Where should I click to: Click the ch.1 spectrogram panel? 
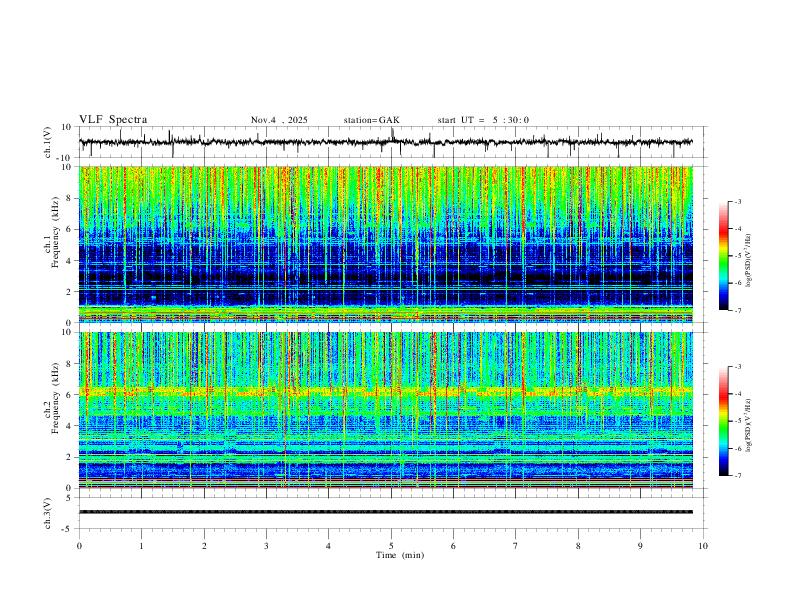pyautogui.click(x=386, y=244)
